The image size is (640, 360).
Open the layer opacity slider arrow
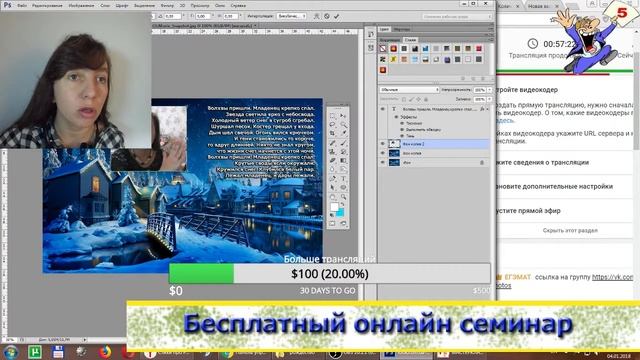(489, 89)
